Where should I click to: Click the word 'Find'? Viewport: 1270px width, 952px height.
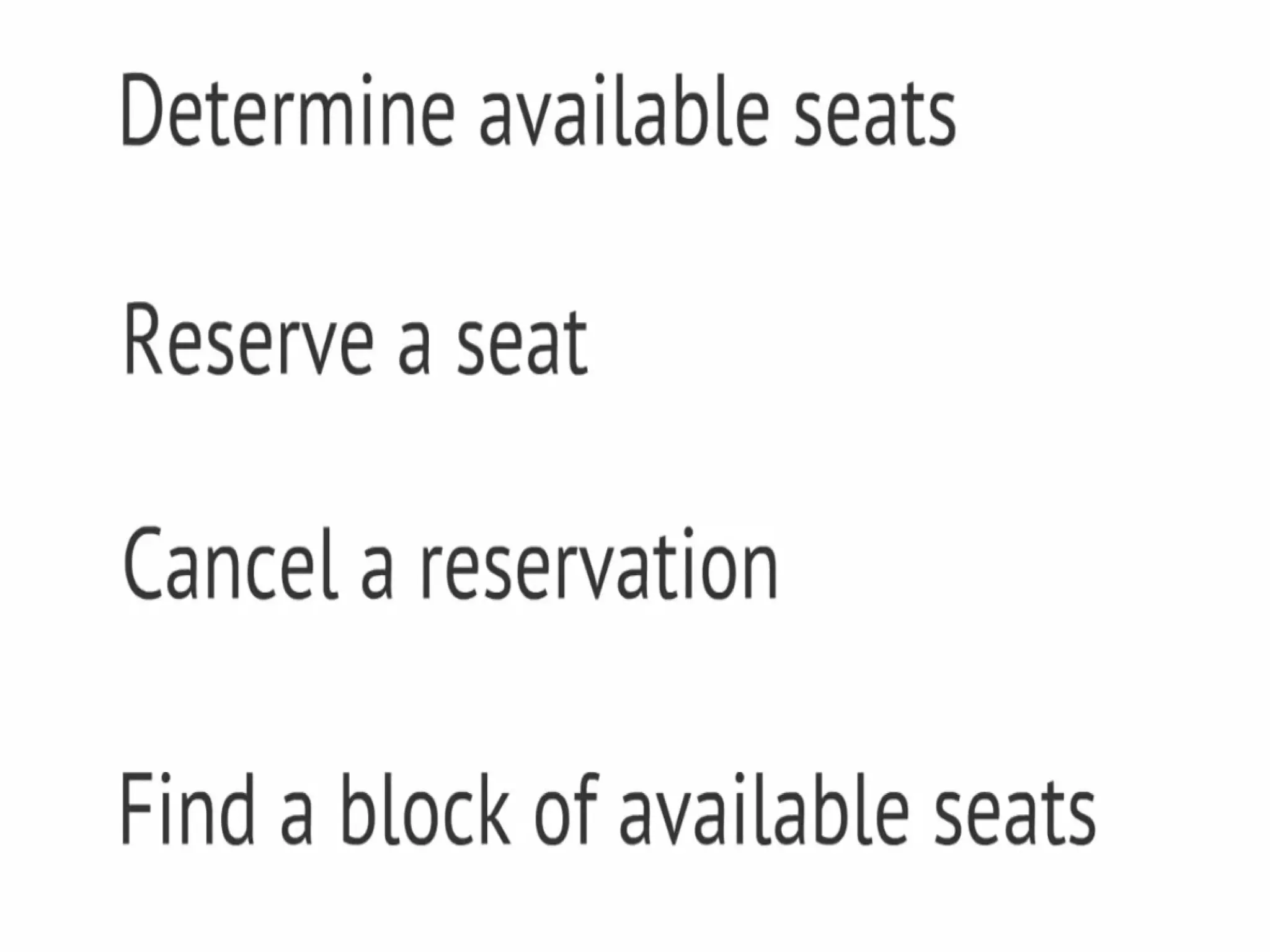click(187, 809)
